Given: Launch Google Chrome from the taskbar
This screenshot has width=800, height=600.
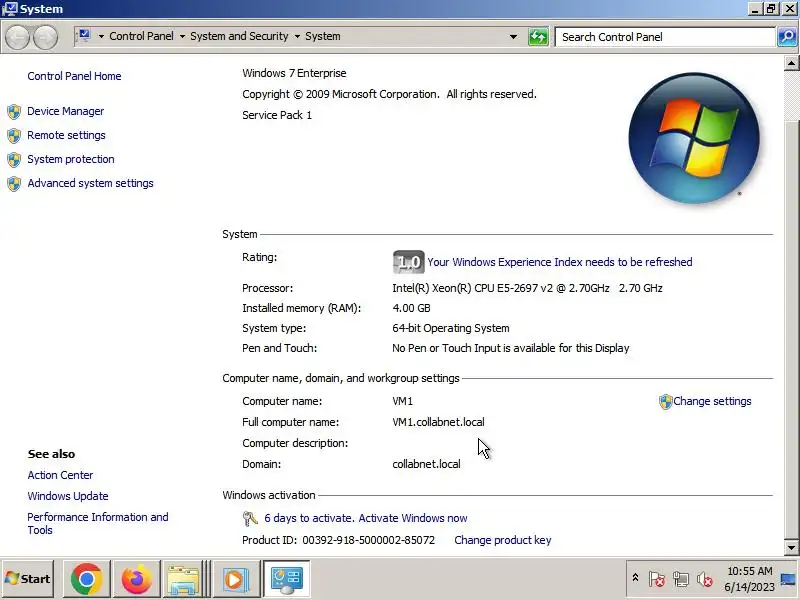Looking at the screenshot, I should coord(87,579).
